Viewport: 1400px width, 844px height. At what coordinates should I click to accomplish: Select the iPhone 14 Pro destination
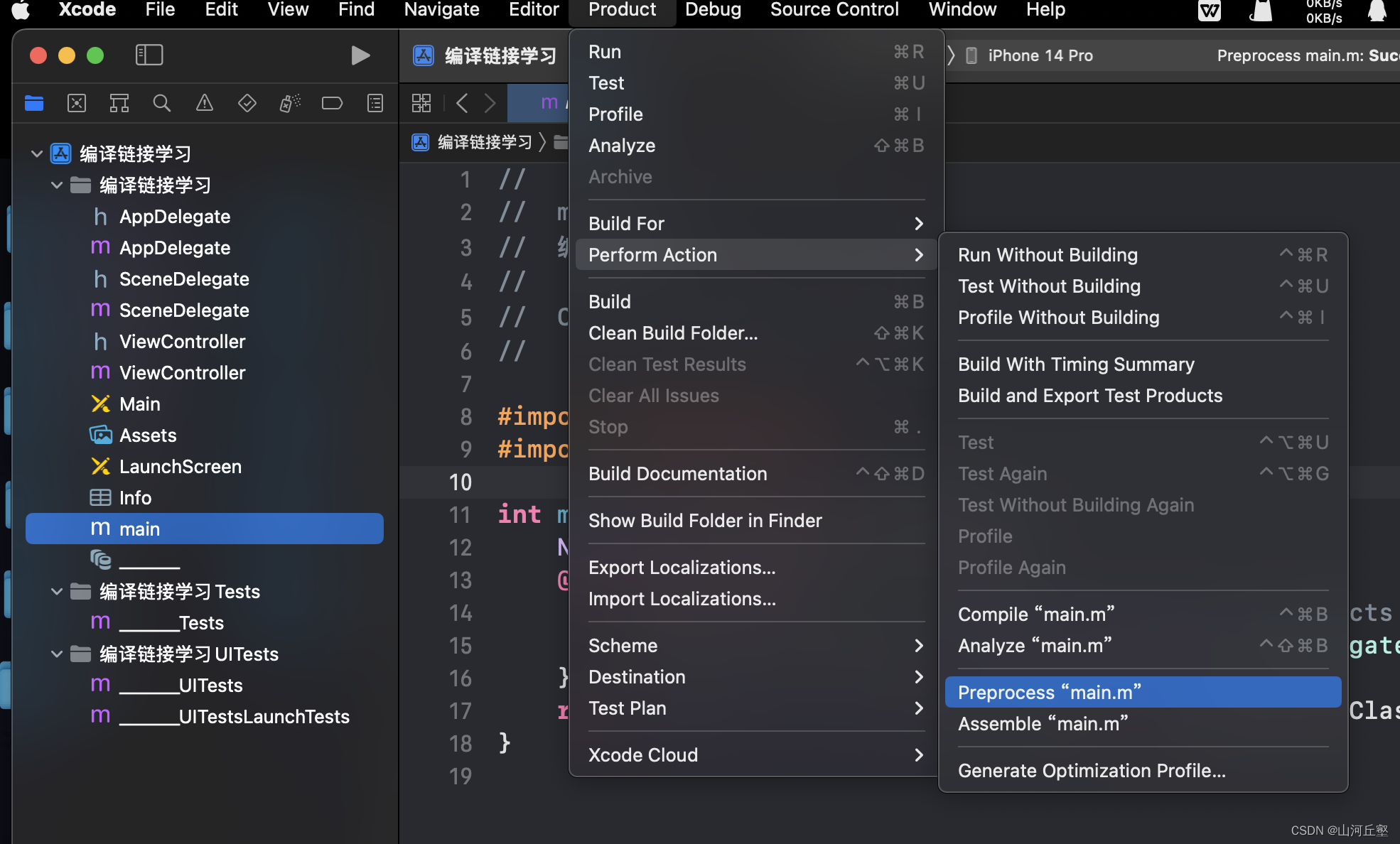tap(1030, 55)
